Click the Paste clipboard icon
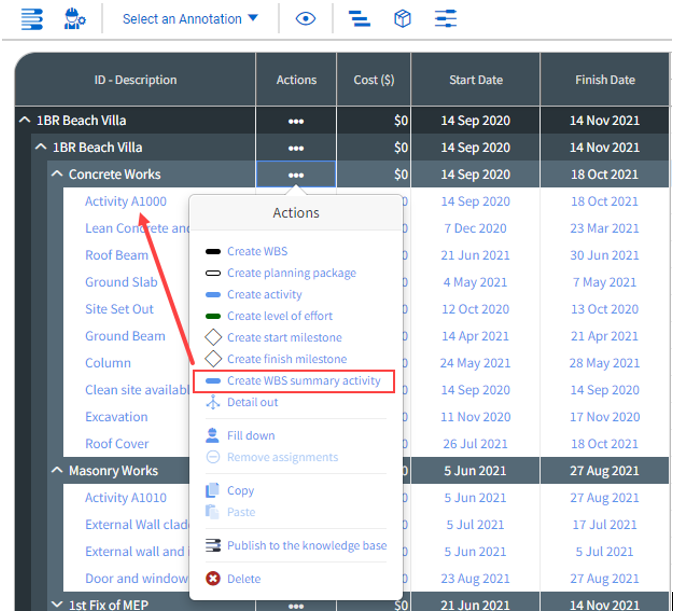 [x=212, y=512]
